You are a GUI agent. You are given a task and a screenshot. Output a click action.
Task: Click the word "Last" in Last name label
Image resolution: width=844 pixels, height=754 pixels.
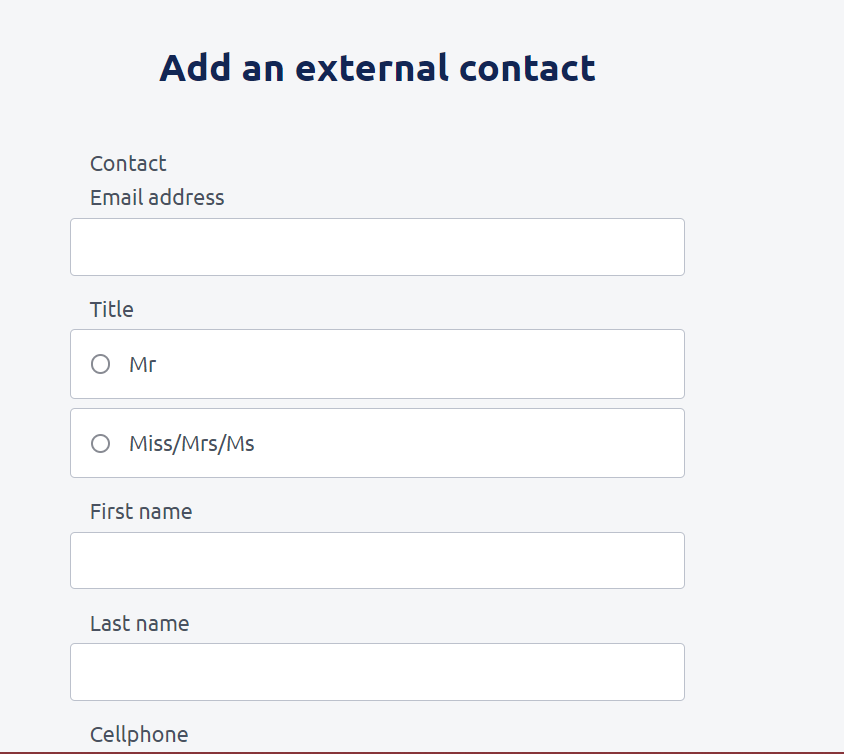click(109, 623)
